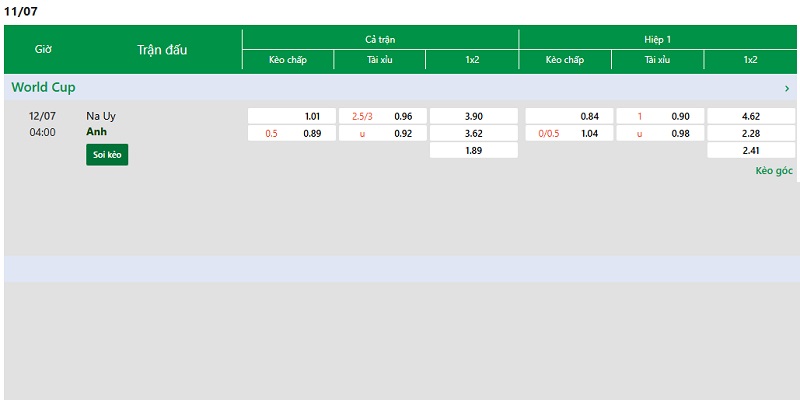Open the World Cup league title
Screen dimensions: 800x400
click(43, 88)
